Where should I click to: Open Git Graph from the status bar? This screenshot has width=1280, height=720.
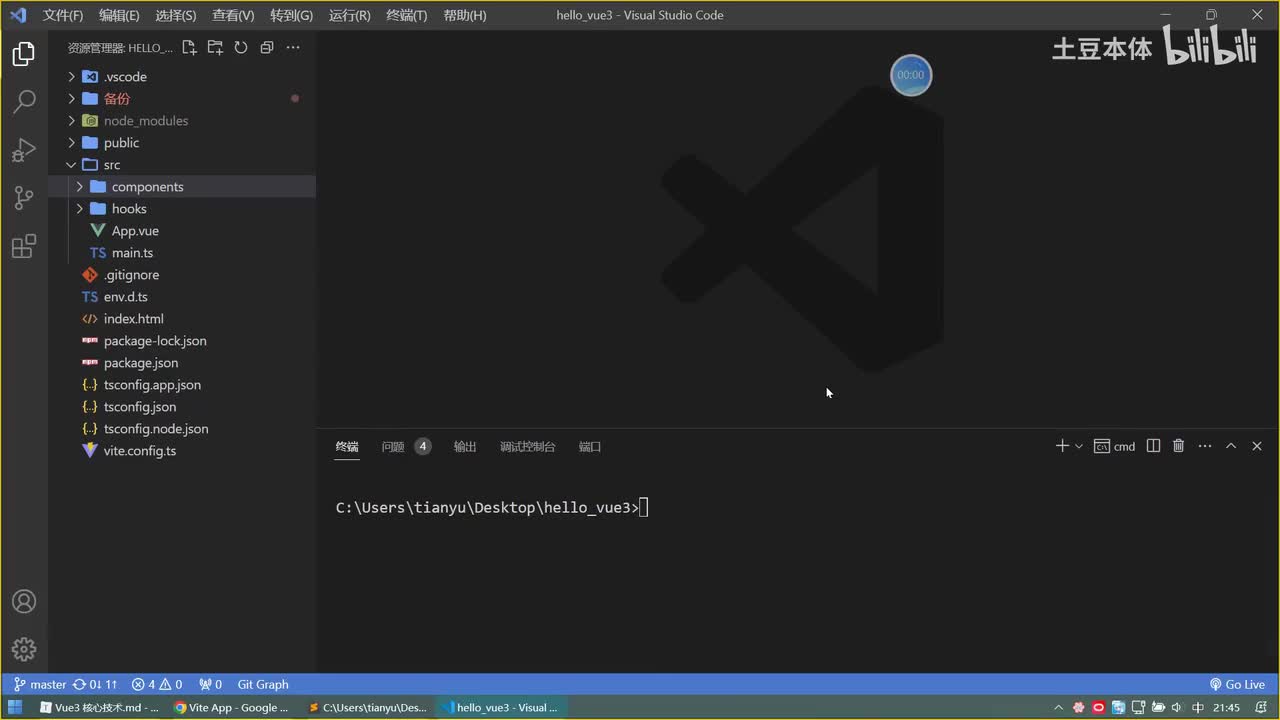coord(263,685)
